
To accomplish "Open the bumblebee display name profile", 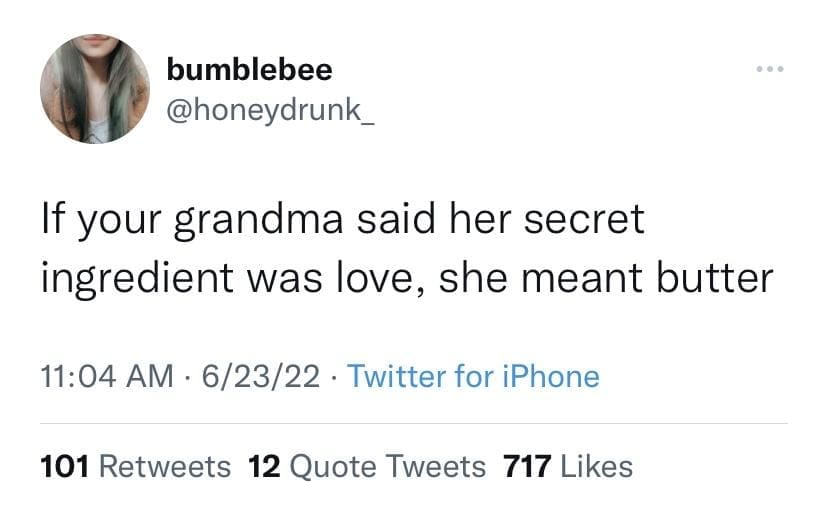I will coord(250,69).
